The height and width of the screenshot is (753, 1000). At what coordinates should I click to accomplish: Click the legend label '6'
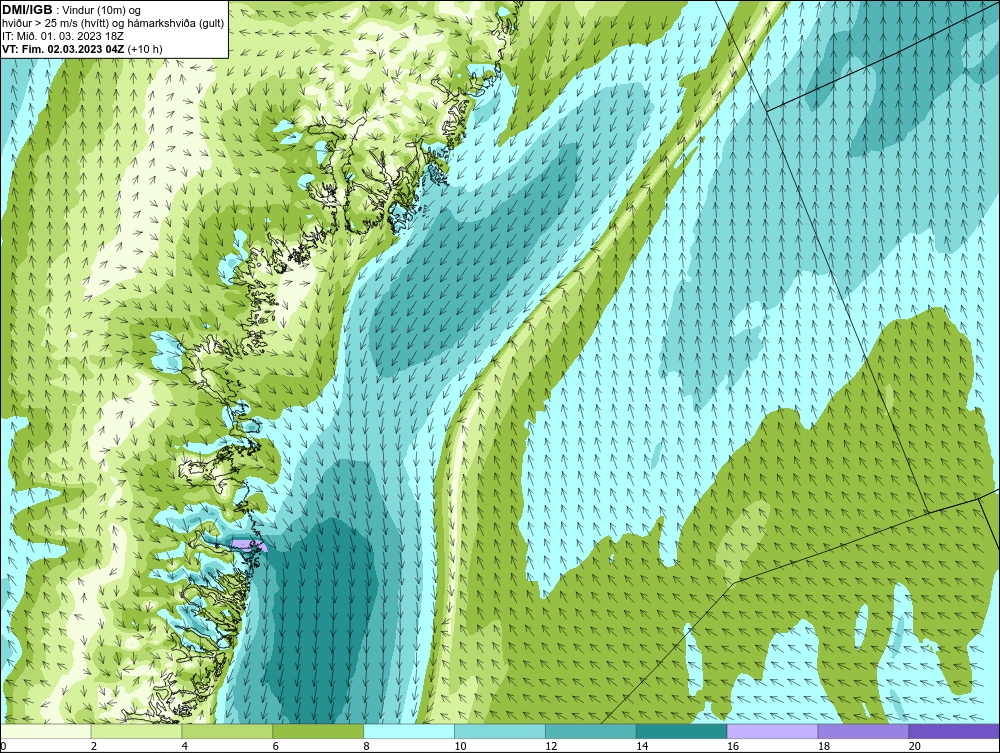[276, 746]
